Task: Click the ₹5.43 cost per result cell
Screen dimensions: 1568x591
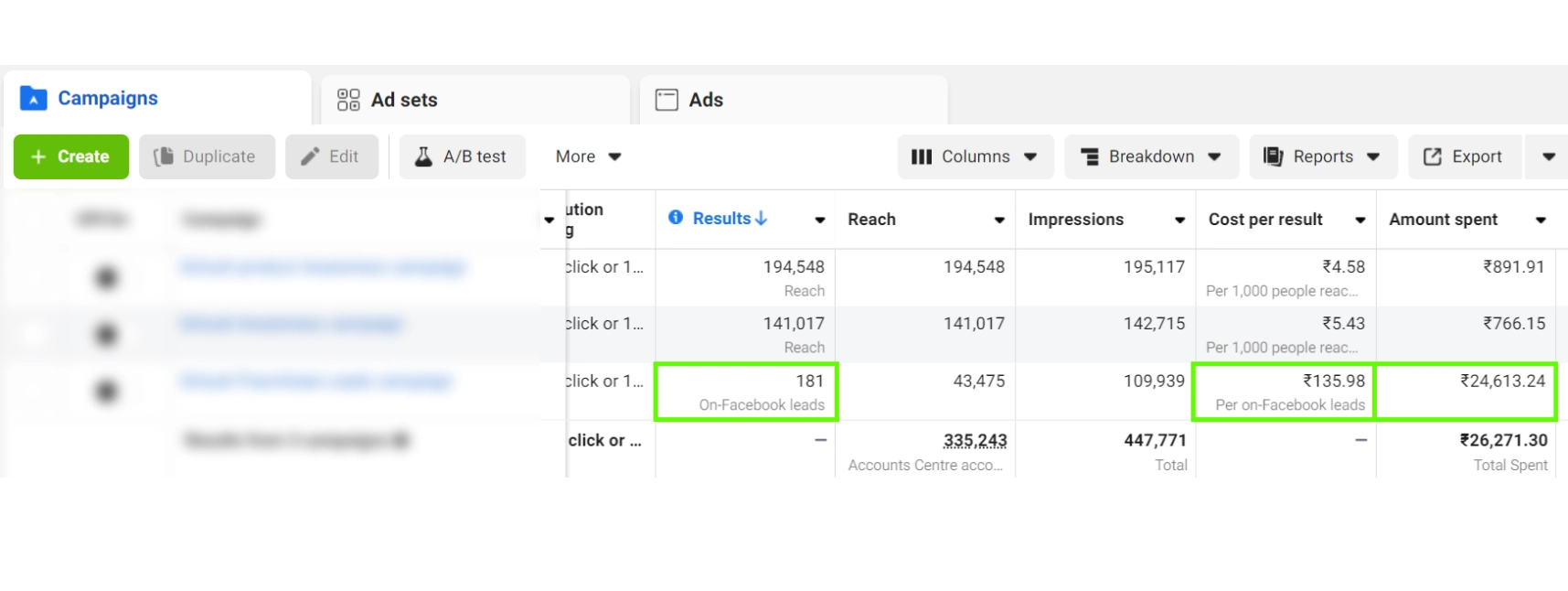Action: click(x=1285, y=335)
